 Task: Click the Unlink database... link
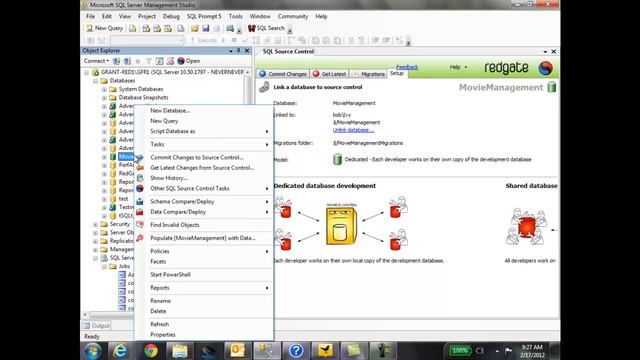pyautogui.click(x=353, y=130)
